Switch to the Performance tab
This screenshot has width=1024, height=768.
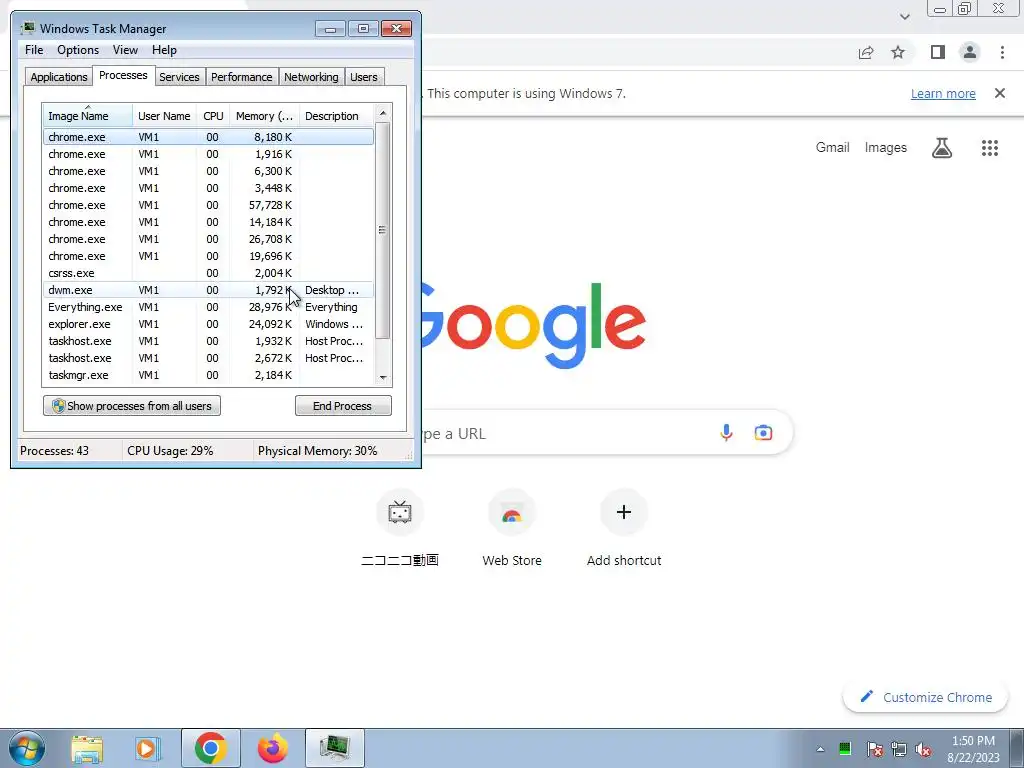pos(241,77)
